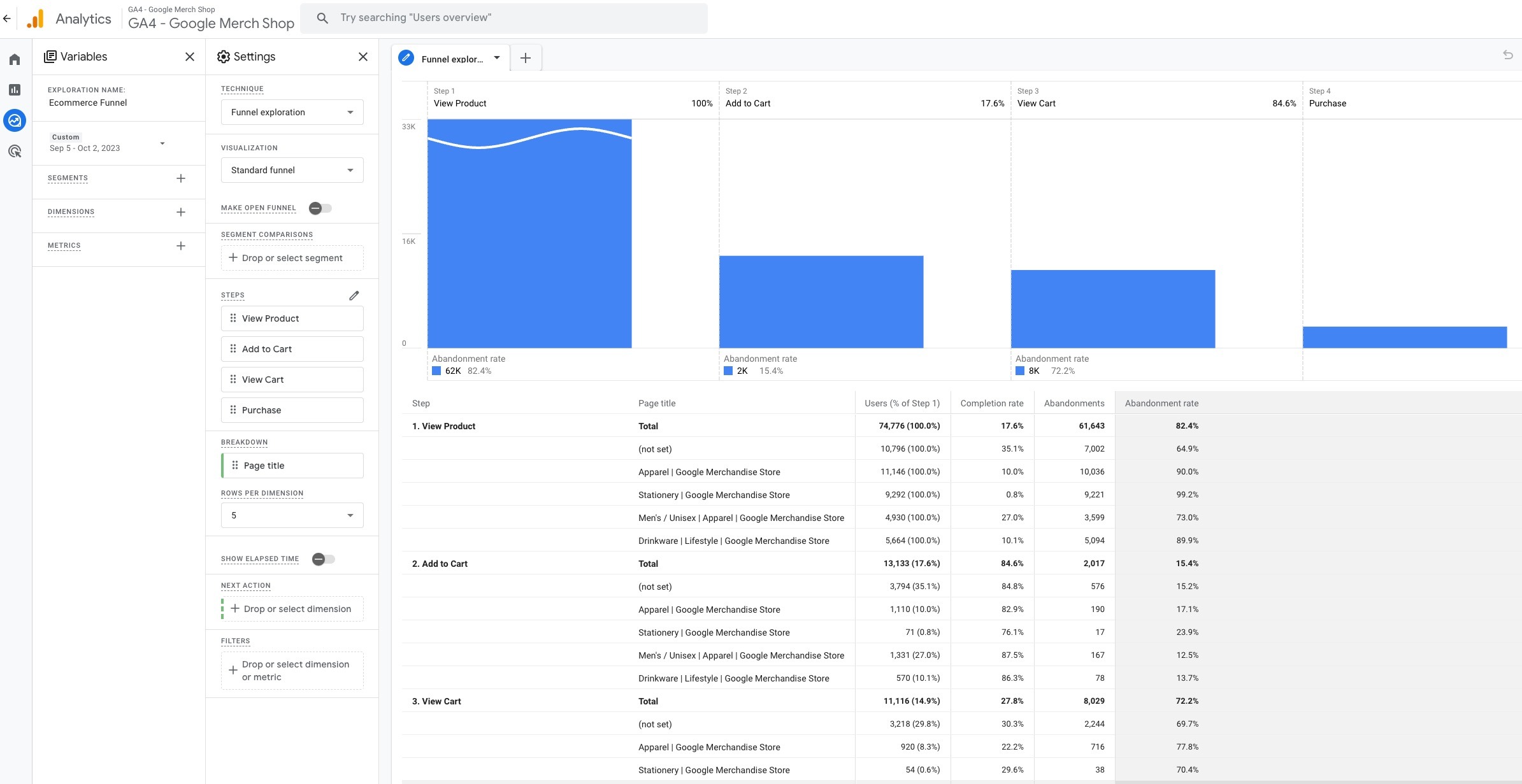Image resolution: width=1522 pixels, height=784 pixels.
Task: Open the Visualization Standard funnel dropdown
Action: [292, 170]
